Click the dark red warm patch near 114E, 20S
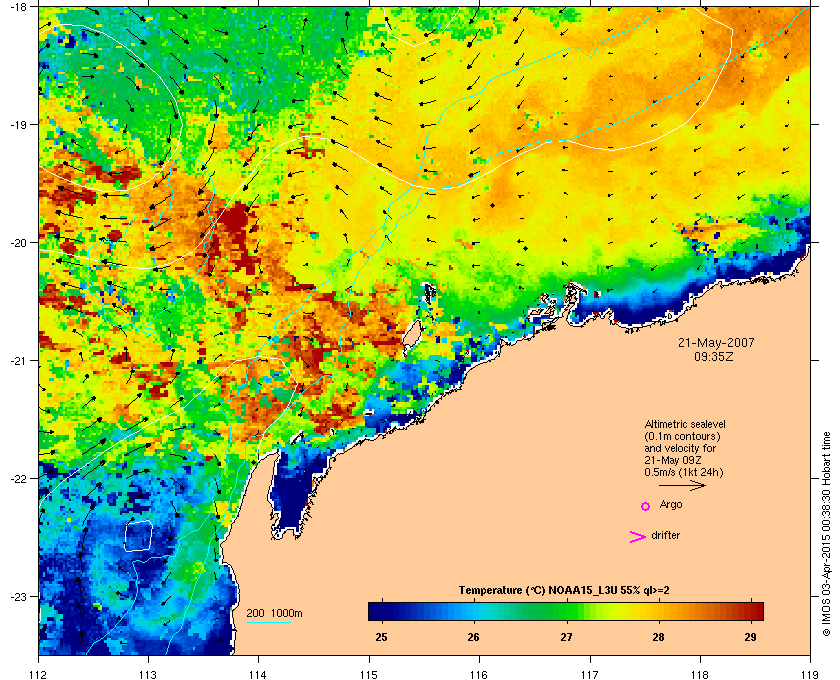 [234, 220]
